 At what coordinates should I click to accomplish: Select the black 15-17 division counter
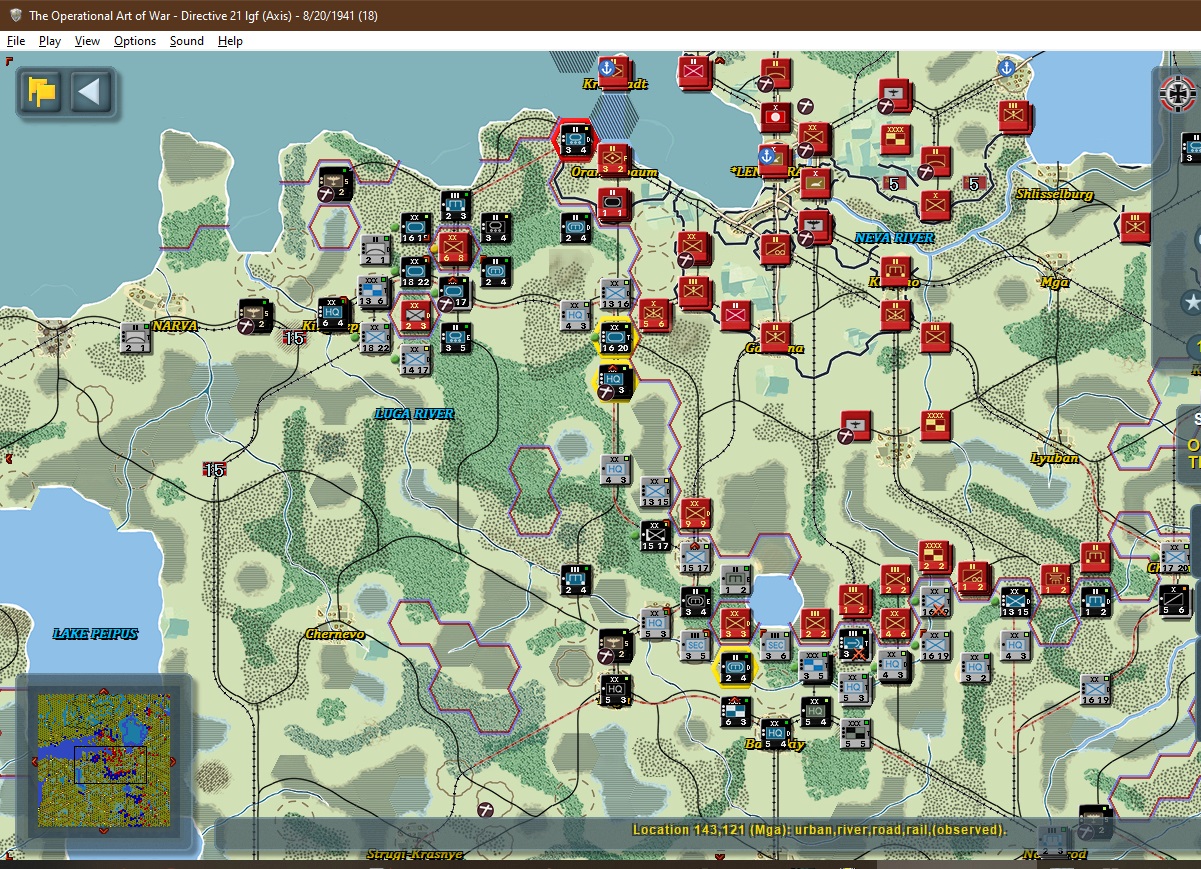tap(654, 536)
